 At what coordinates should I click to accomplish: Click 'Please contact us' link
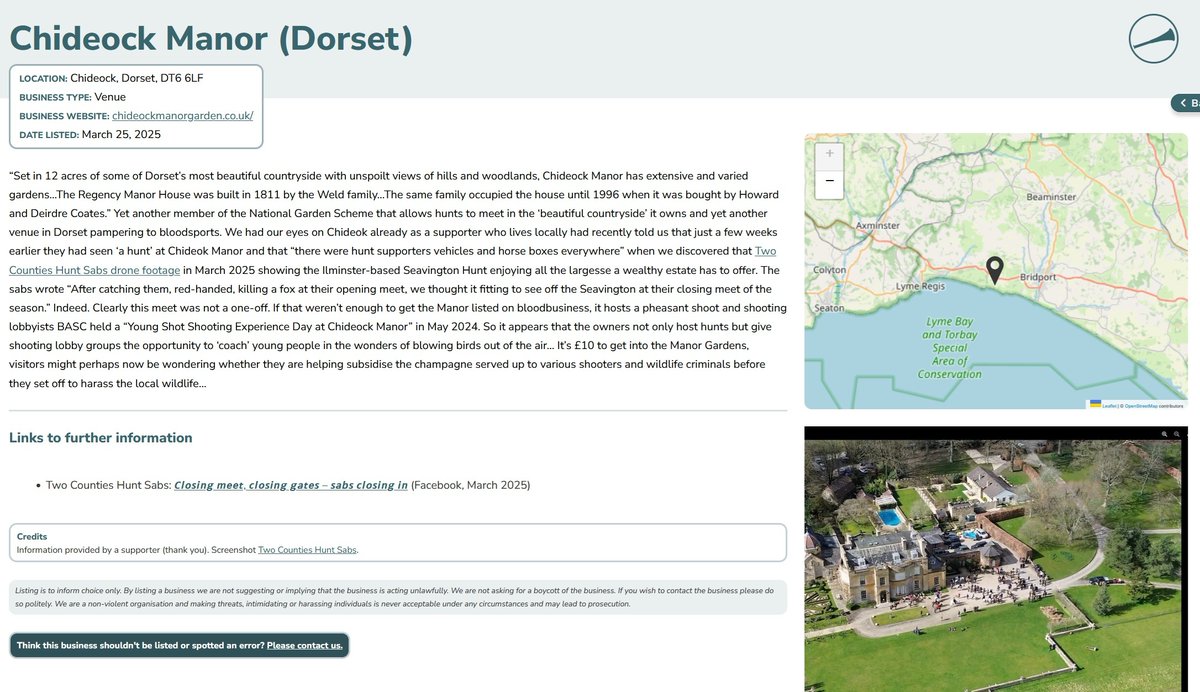tap(305, 645)
